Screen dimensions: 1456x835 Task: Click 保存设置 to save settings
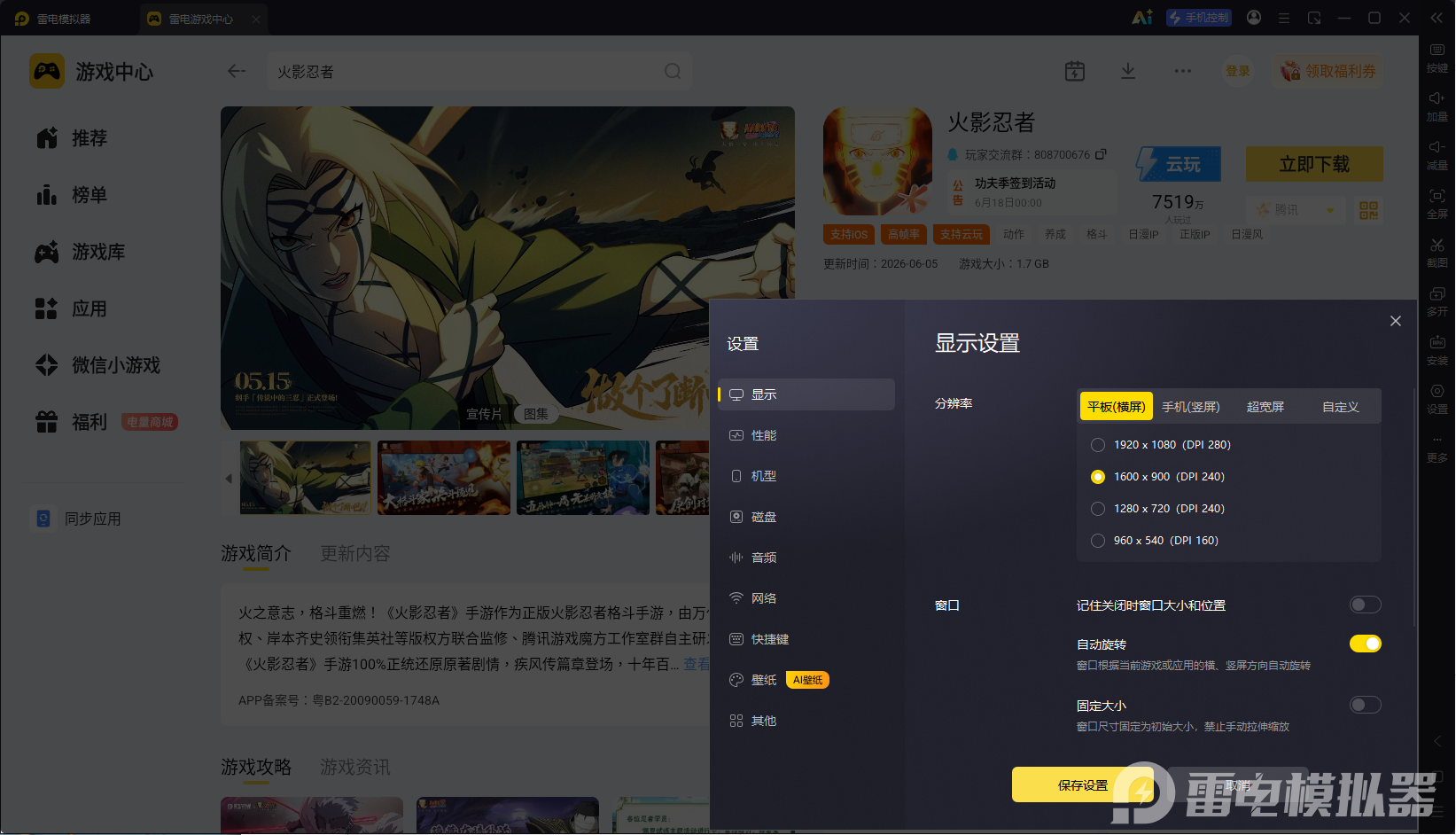tap(1083, 784)
